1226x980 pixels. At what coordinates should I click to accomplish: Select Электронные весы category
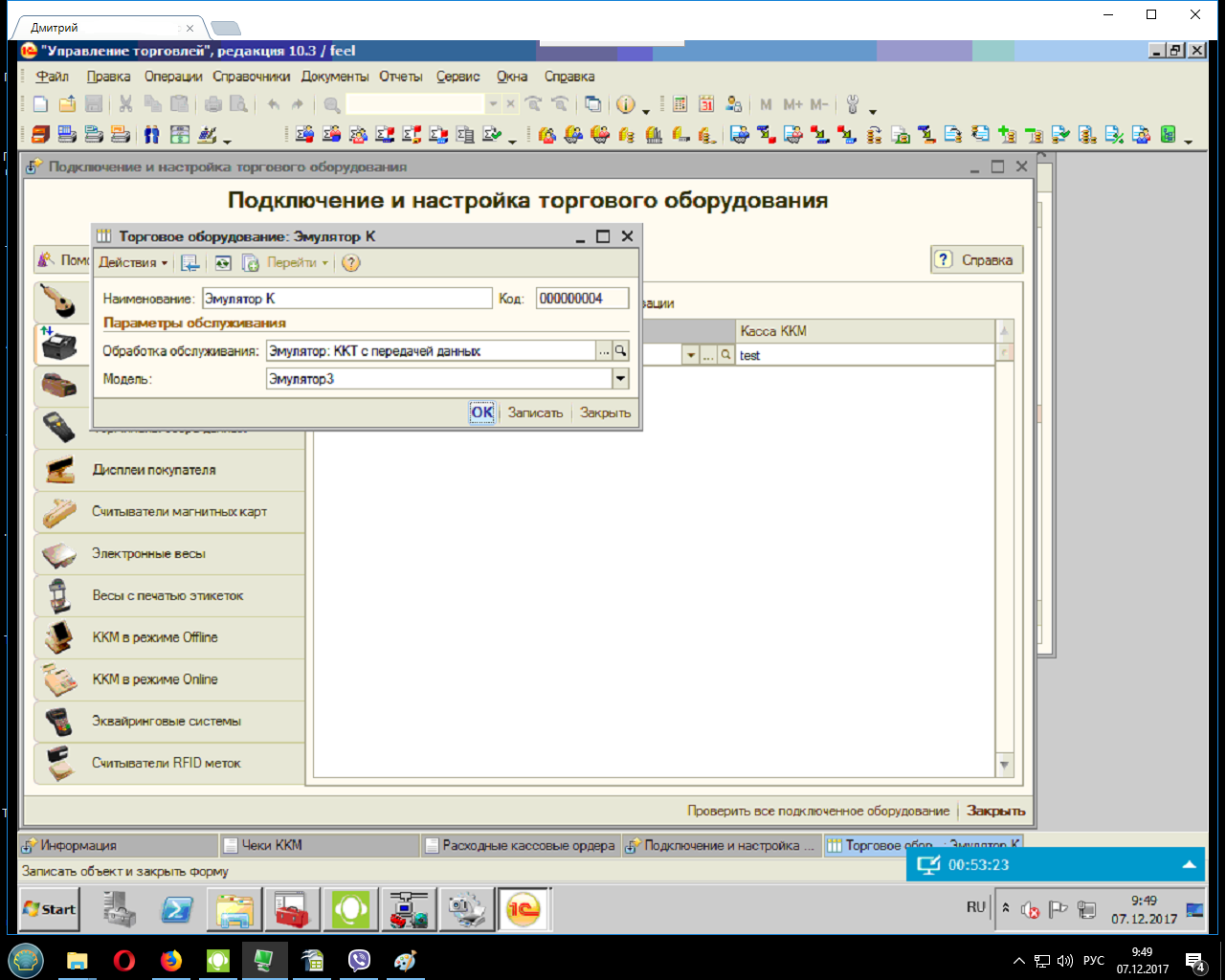pyautogui.click(x=169, y=554)
